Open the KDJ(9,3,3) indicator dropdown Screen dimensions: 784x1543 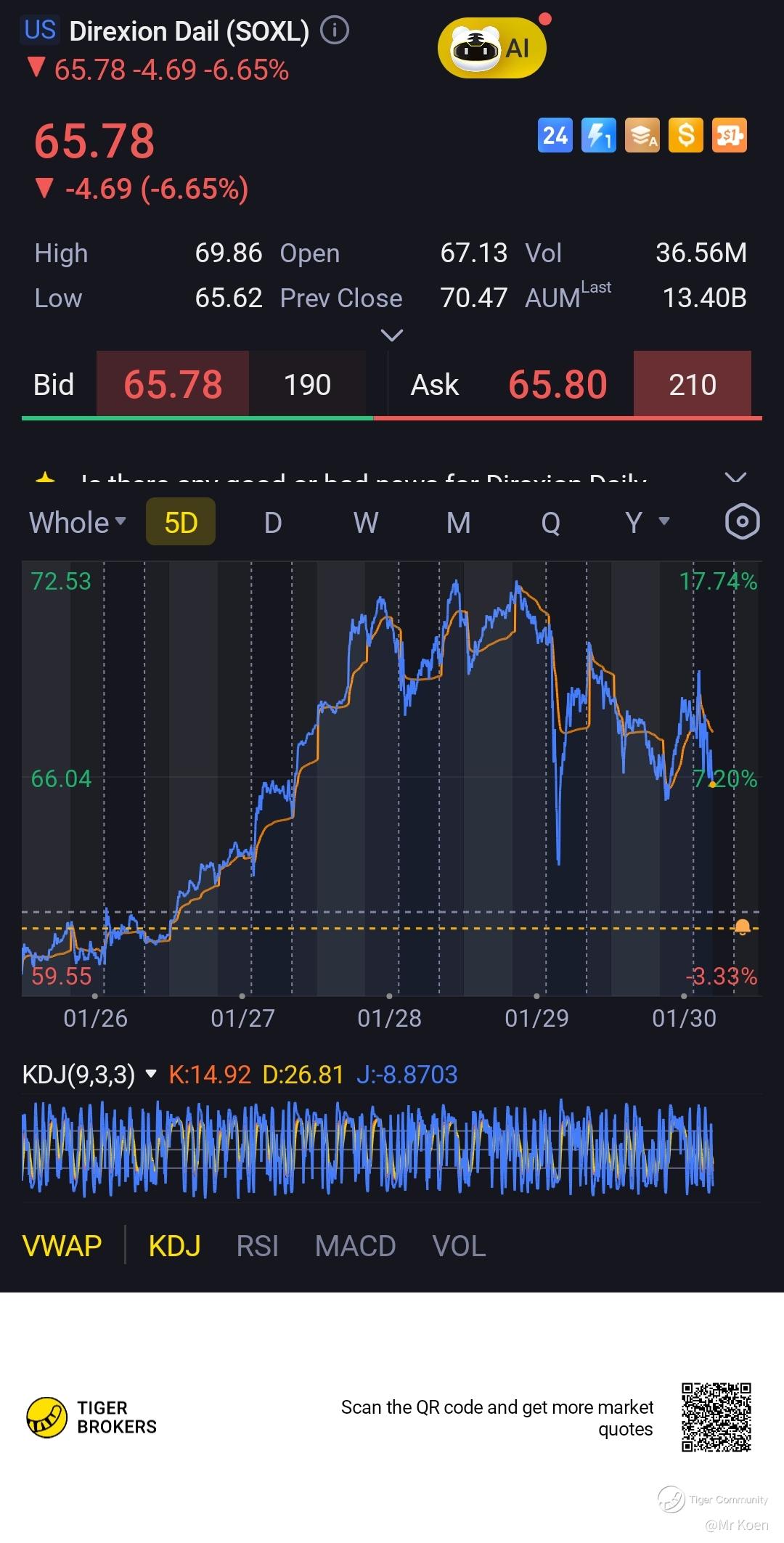151,1074
